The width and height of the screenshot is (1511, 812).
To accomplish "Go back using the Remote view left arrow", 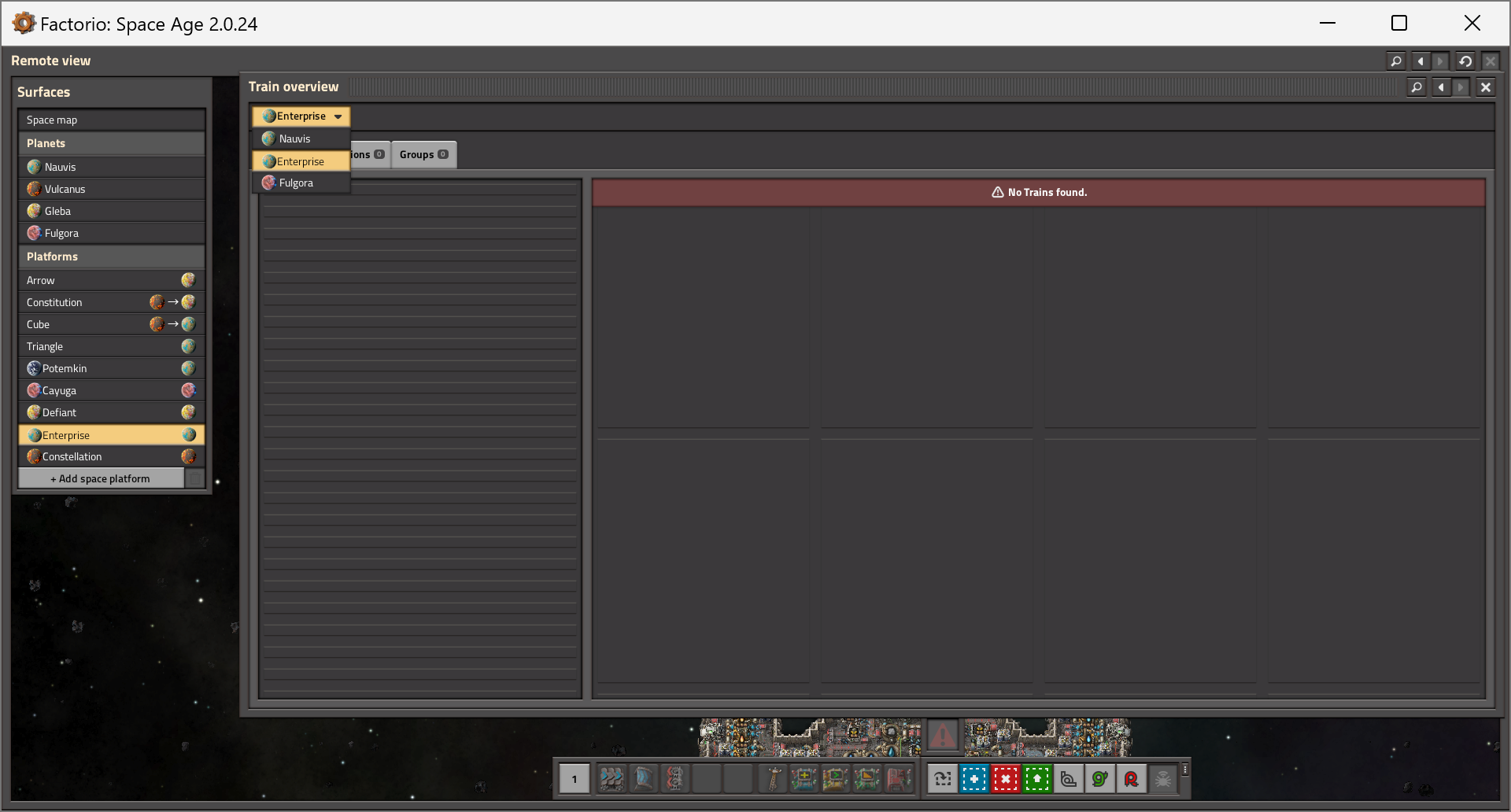I will [1420, 61].
